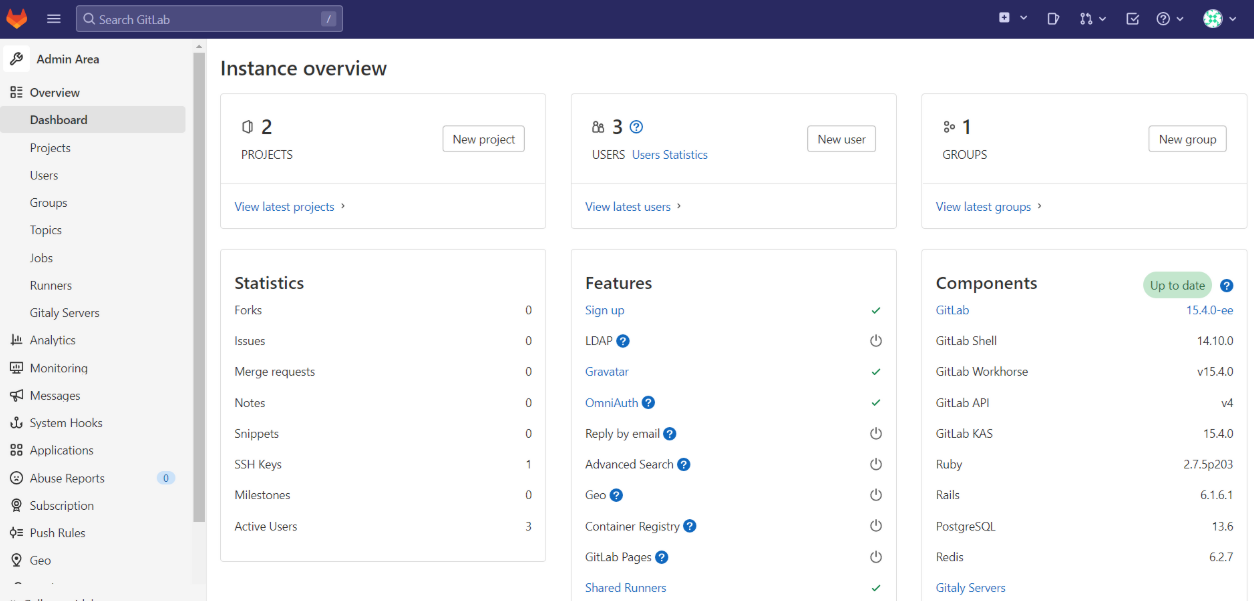Viewport: 1254px width, 601px height.
Task: Open the OmniAuth feature link
Action: [611, 403]
